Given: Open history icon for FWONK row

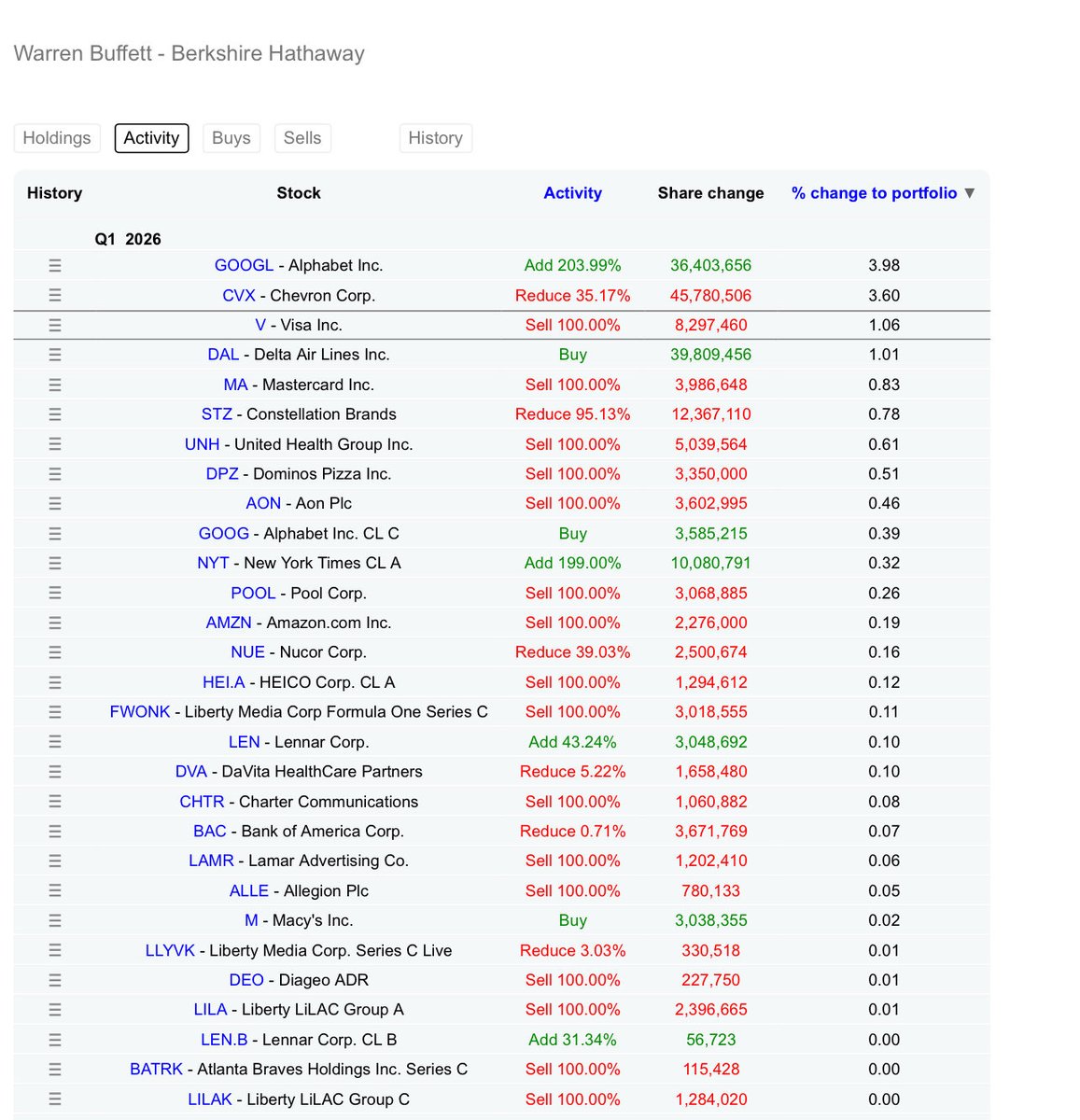Looking at the screenshot, I should point(55,712).
